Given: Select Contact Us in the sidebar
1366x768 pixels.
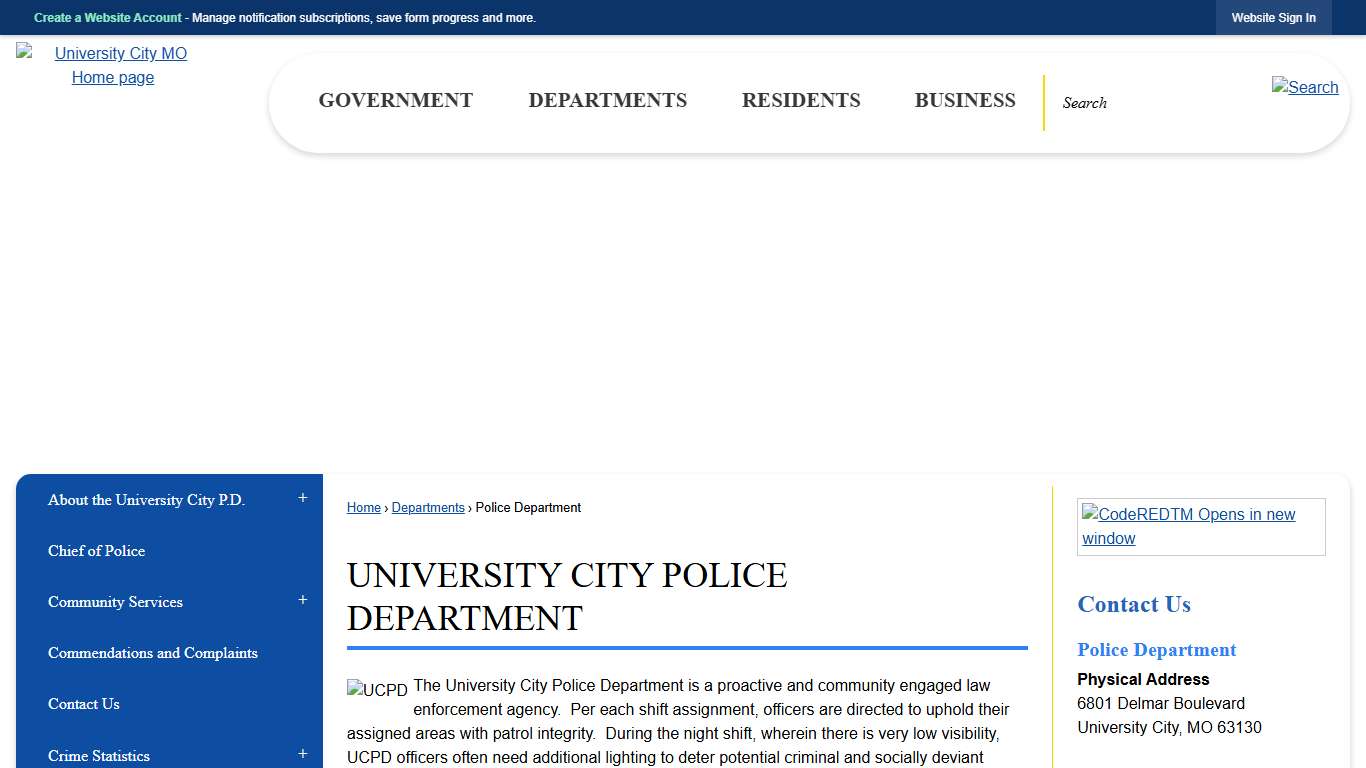Looking at the screenshot, I should point(83,704).
